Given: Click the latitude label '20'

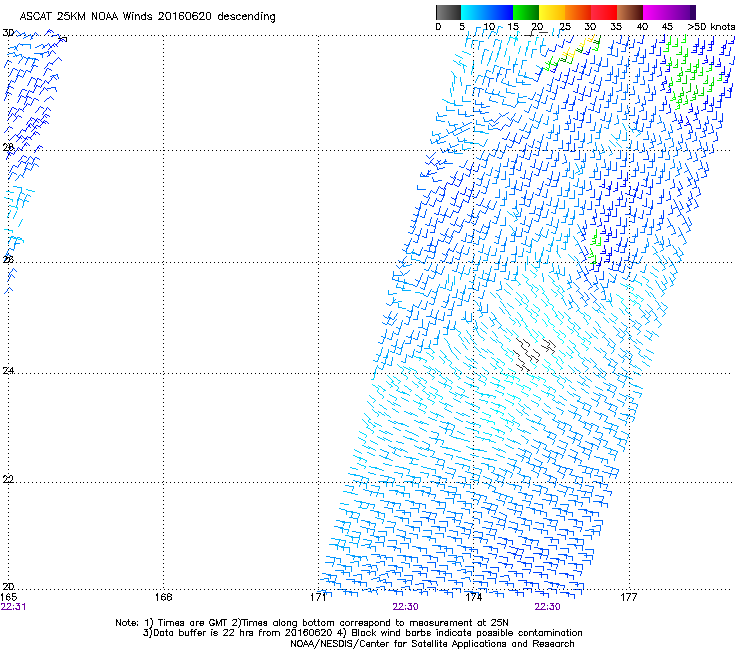Looking at the screenshot, I should [8, 586].
